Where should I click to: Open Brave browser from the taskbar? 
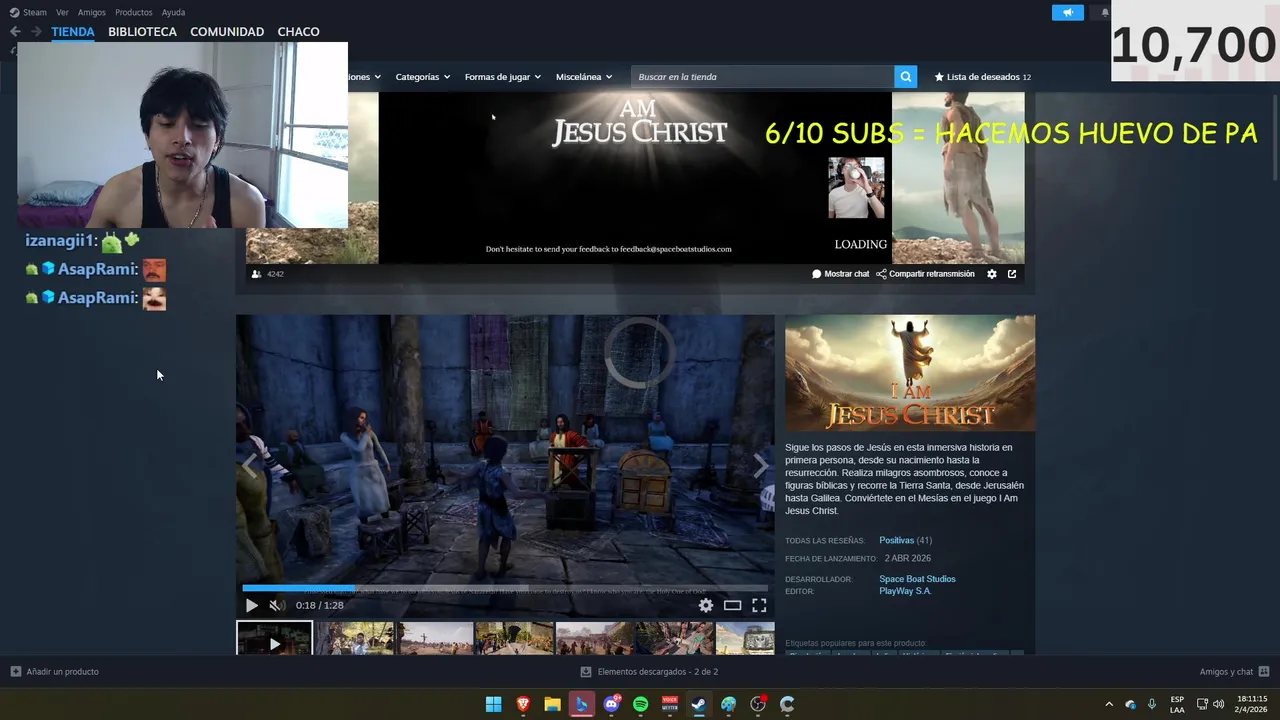click(x=523, y=704)
